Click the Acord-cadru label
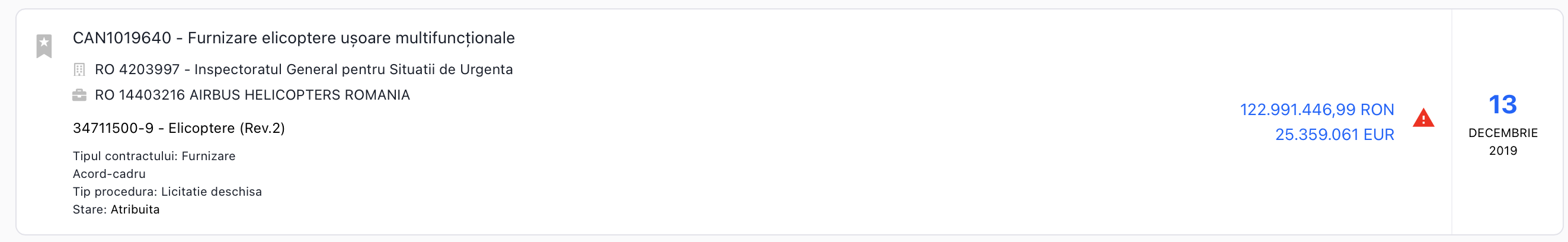The image size is (1568, 242). [x=109, y=174]
